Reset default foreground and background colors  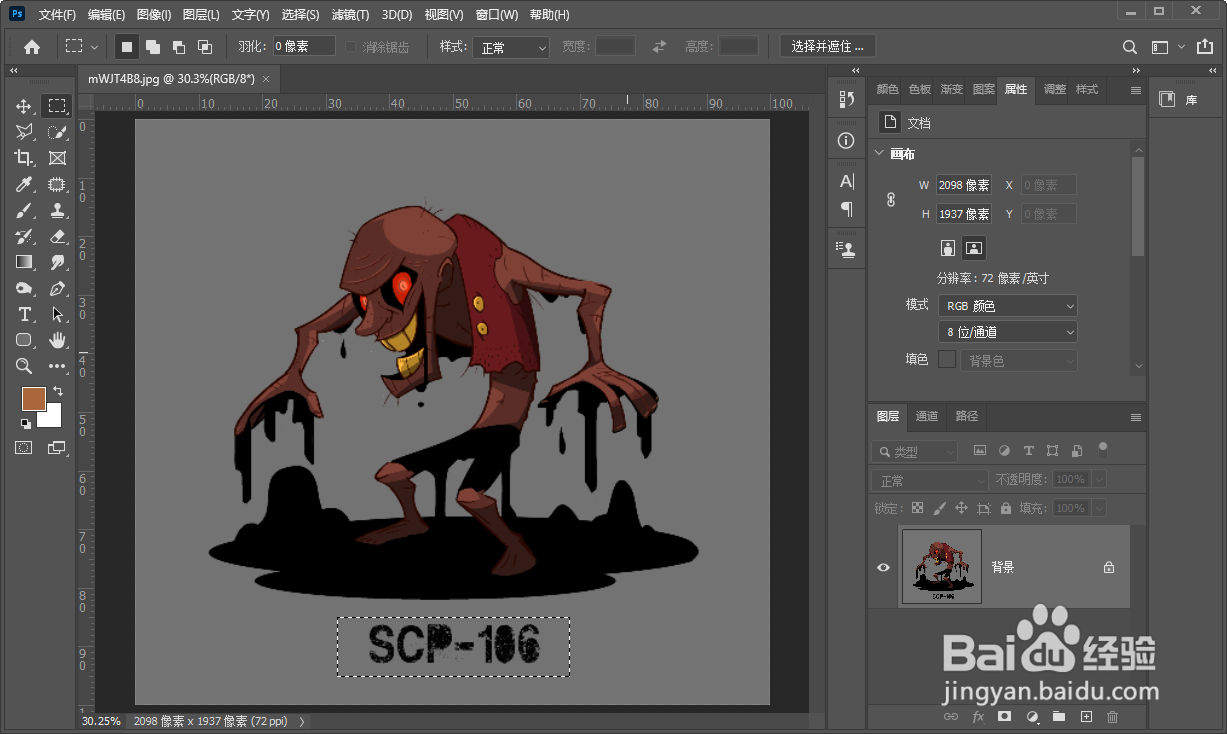click(x=25, y=423)
